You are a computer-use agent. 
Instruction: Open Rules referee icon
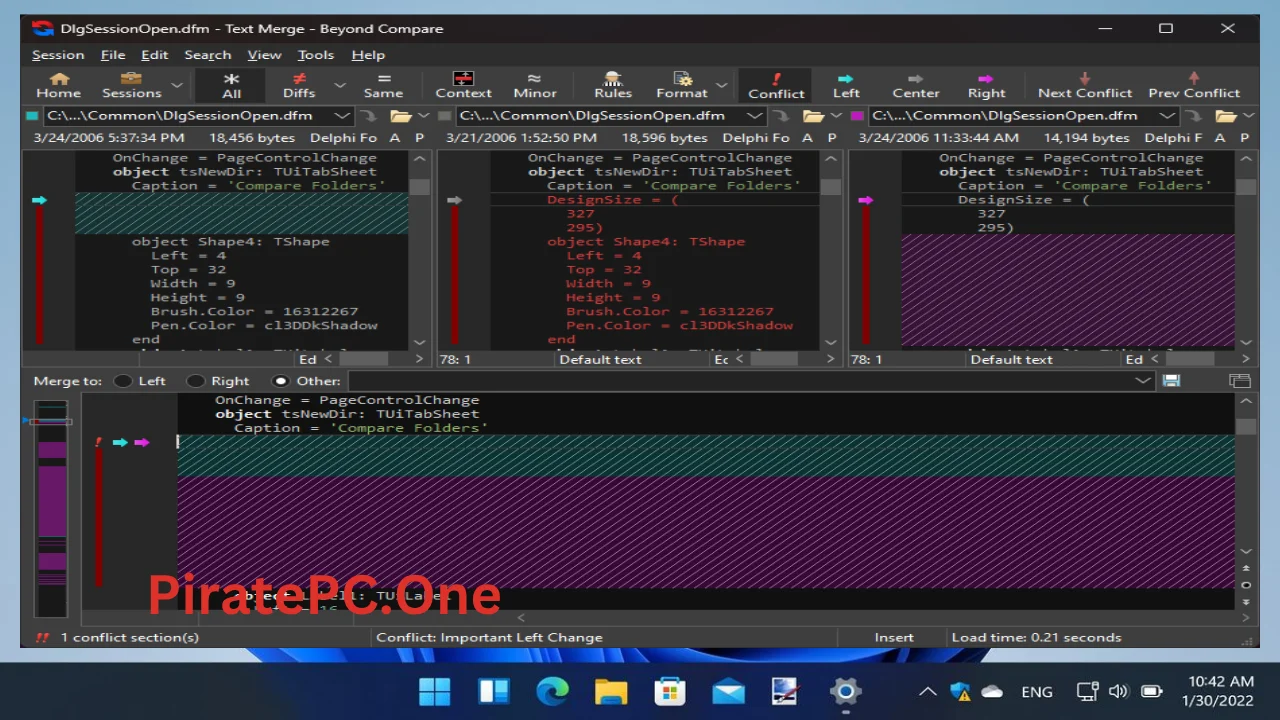[x=613, y=85]
